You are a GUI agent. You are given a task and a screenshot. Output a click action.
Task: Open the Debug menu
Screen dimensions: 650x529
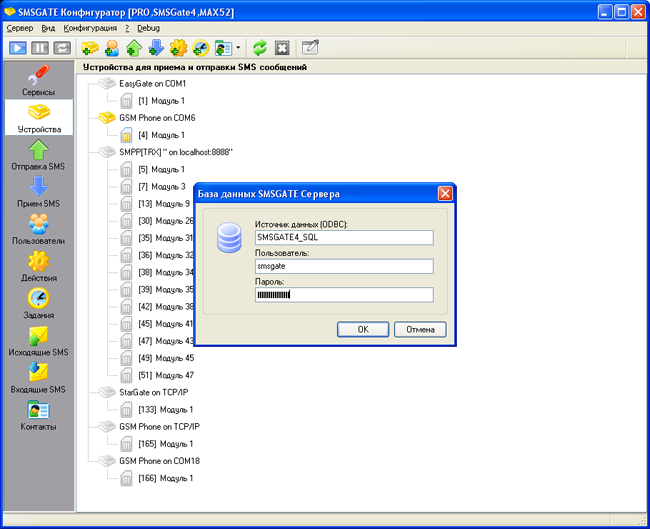tap(148, 28)
